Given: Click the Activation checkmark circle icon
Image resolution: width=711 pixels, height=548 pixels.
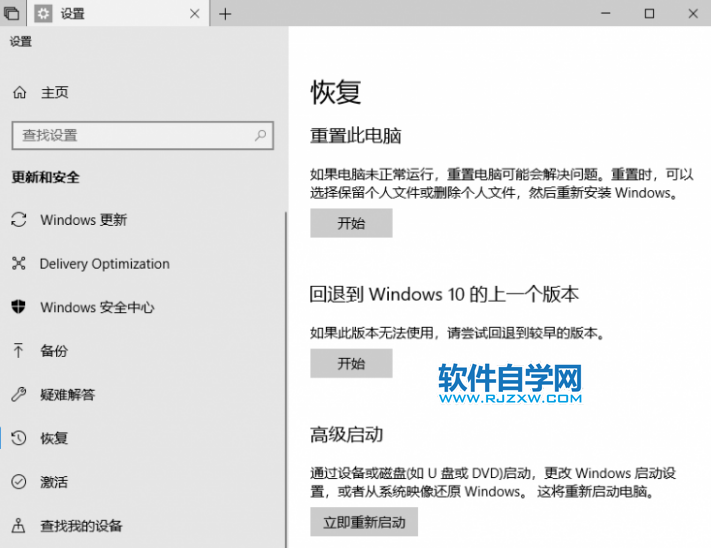Looking at the screenshot, I should tap(19, 481).
